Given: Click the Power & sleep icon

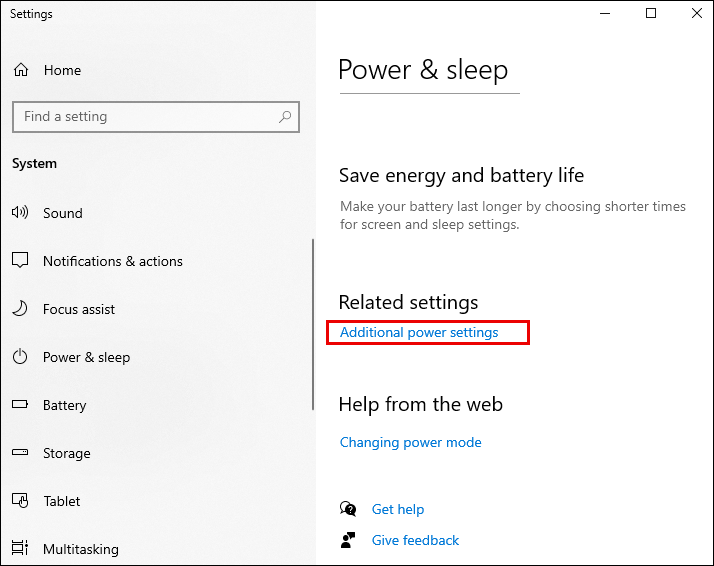Looking at the screenshot, I should pos(20,357).
